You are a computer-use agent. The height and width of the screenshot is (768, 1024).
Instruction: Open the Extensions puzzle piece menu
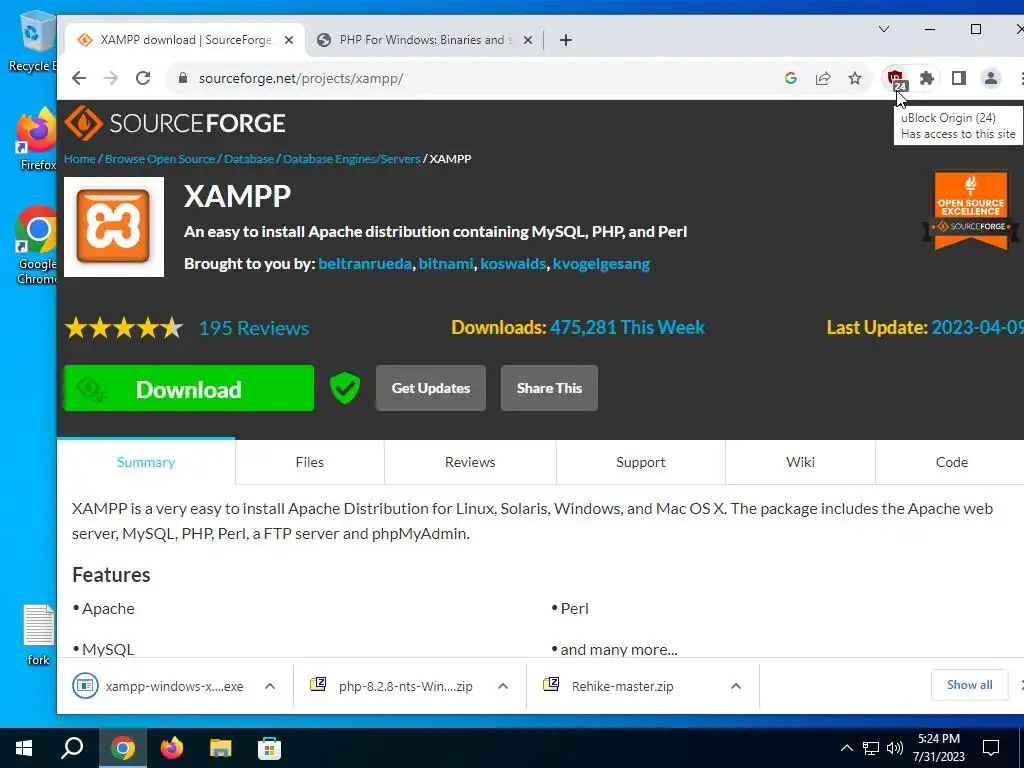click(927, 78)
